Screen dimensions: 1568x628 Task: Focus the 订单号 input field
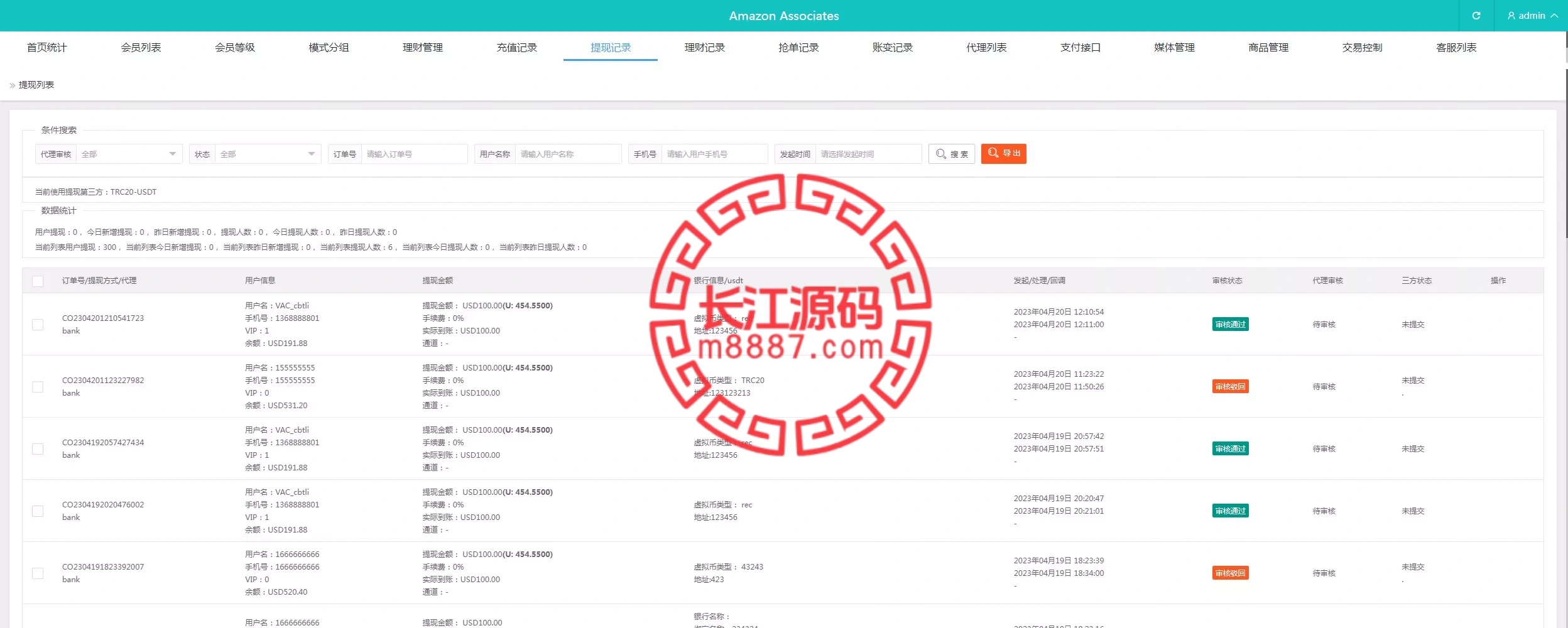tap(414, 154)
